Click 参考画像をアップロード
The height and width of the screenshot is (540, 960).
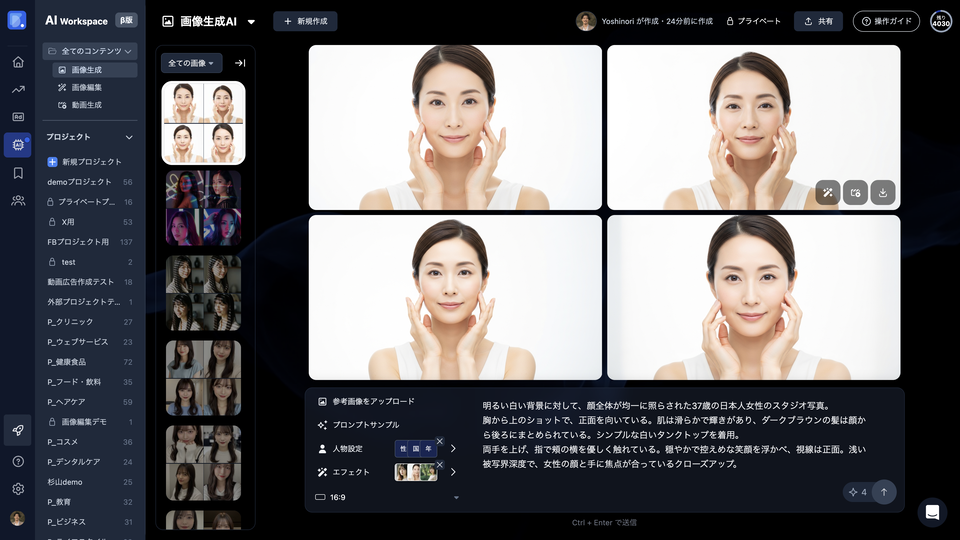pos(366,402)
